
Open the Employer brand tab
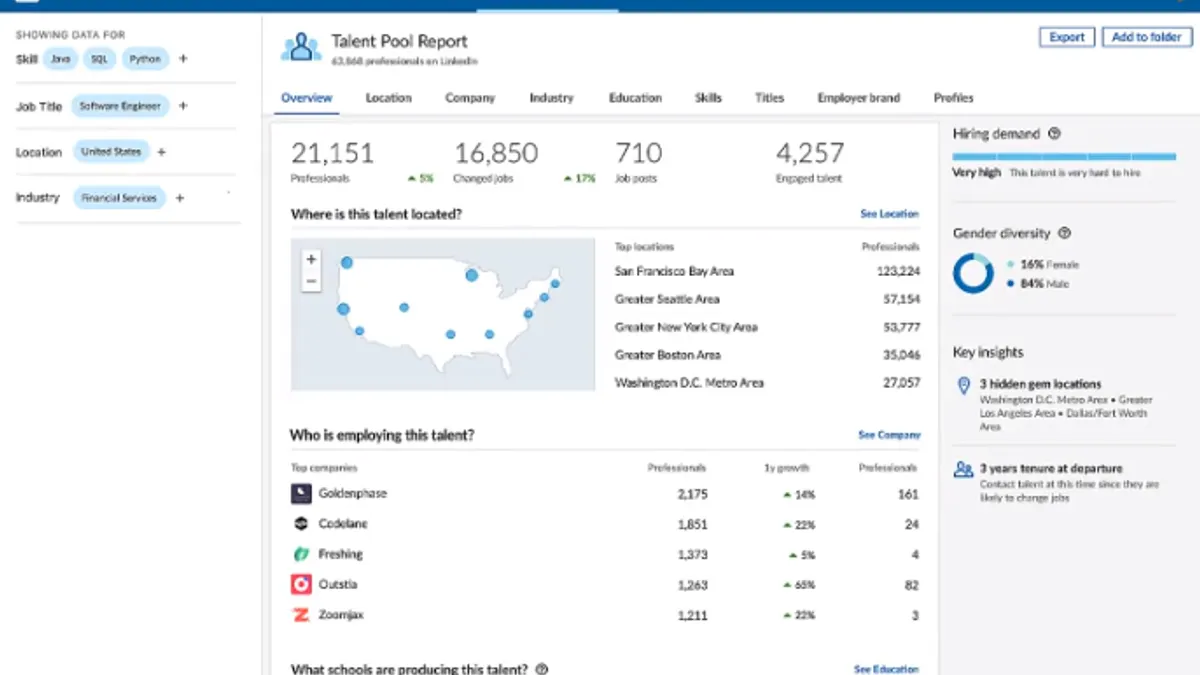(858, 98)
